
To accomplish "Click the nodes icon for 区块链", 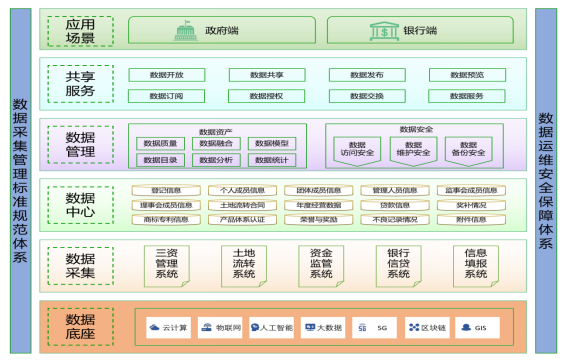I will click(x=414, y=328).
